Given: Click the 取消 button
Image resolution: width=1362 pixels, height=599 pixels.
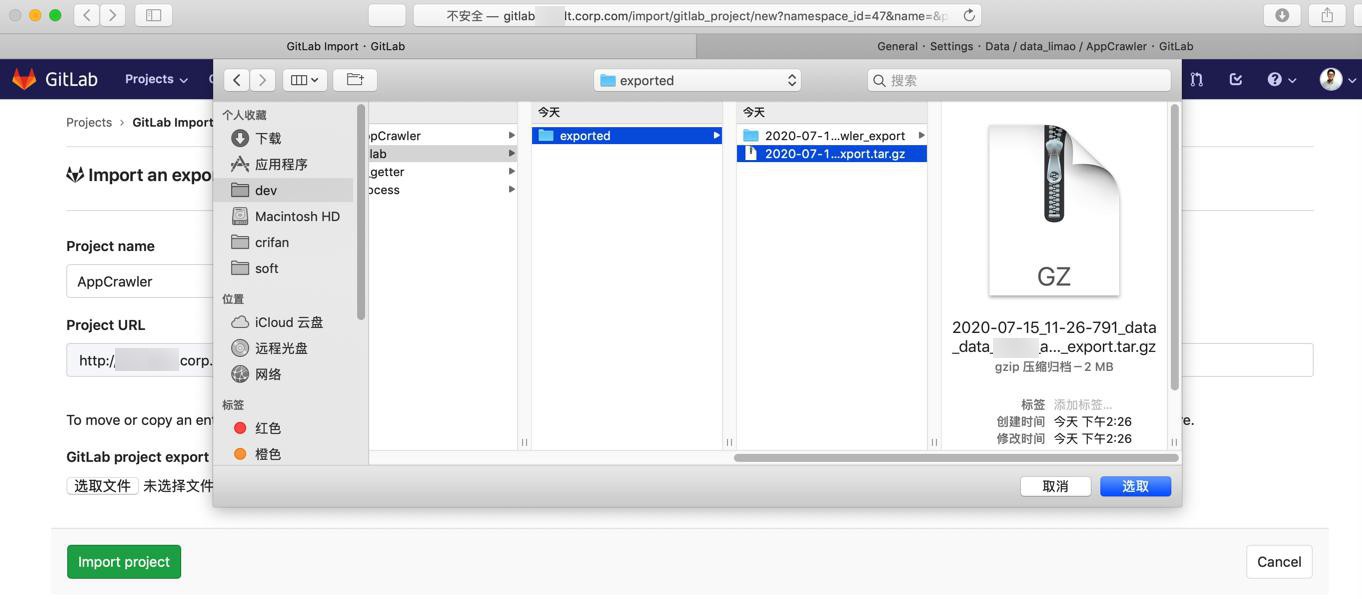Looking at the screenshot, I should [x=1055, y=486].
